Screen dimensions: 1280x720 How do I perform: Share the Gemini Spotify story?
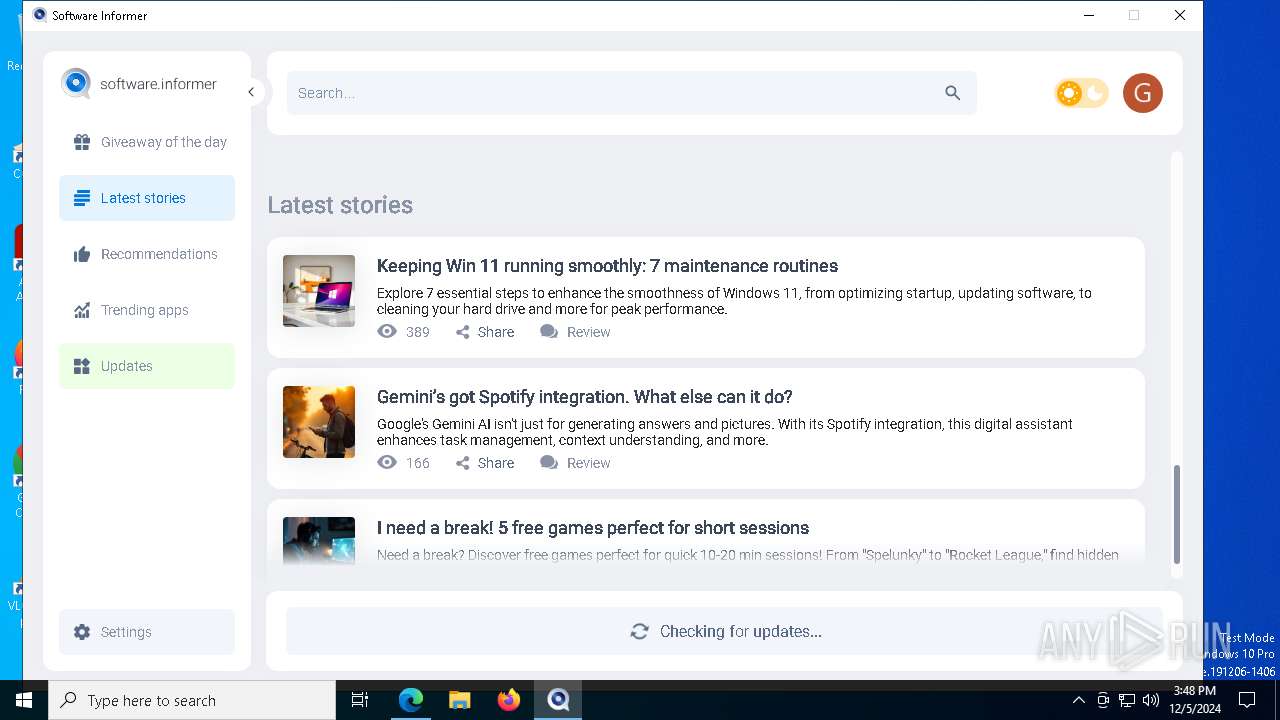[485, 463]
